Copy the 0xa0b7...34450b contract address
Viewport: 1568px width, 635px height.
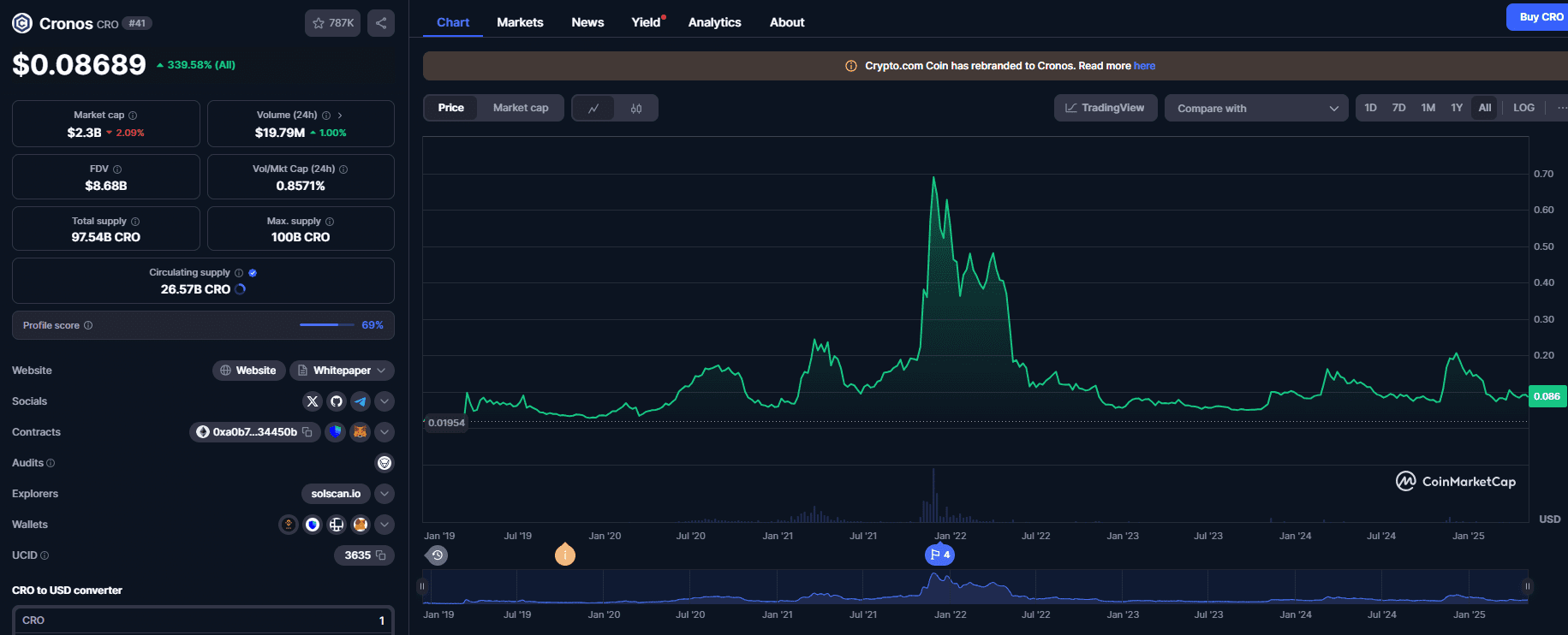coord(307,432)
